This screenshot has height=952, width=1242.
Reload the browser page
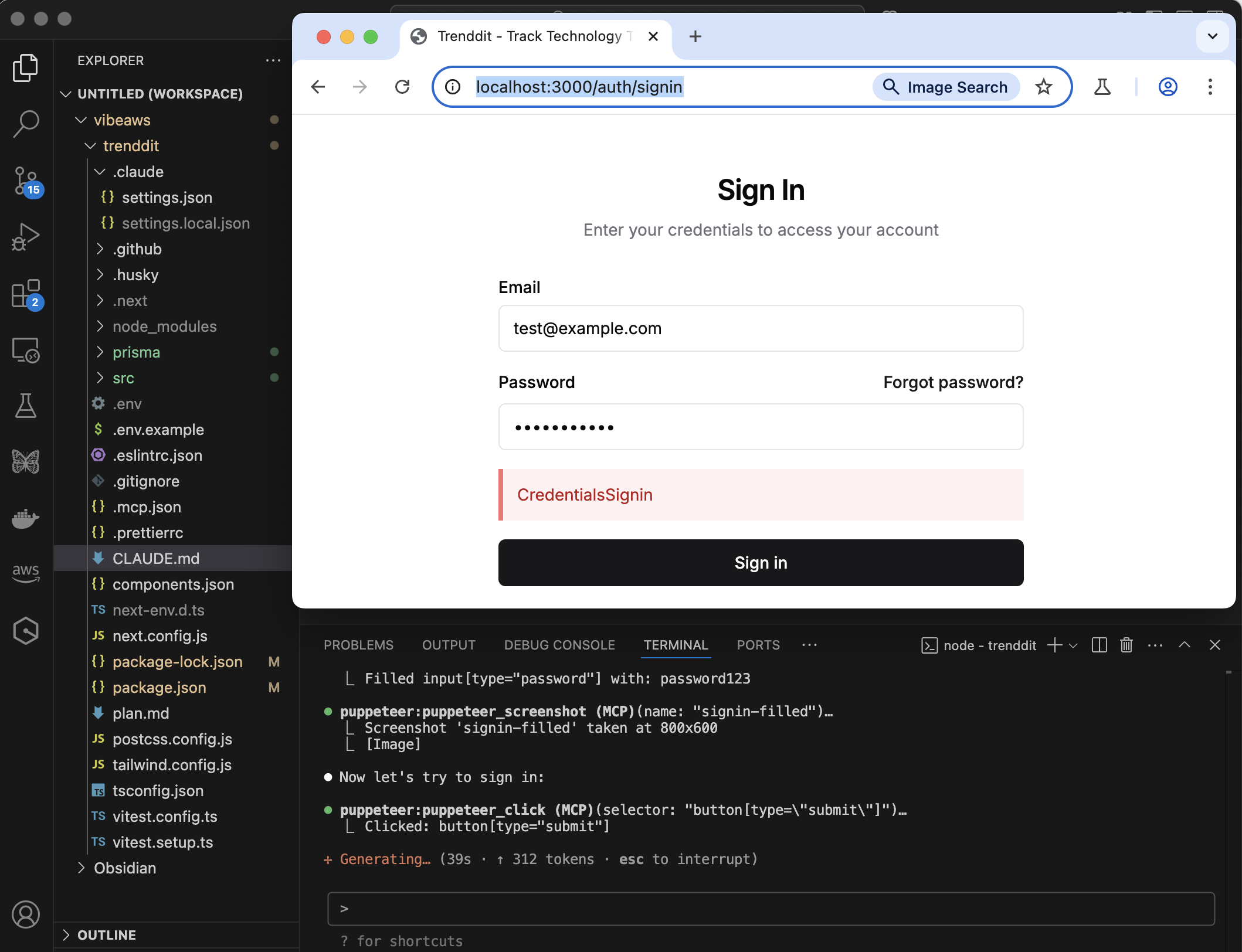pyautogui.click(x=402, y=87)
